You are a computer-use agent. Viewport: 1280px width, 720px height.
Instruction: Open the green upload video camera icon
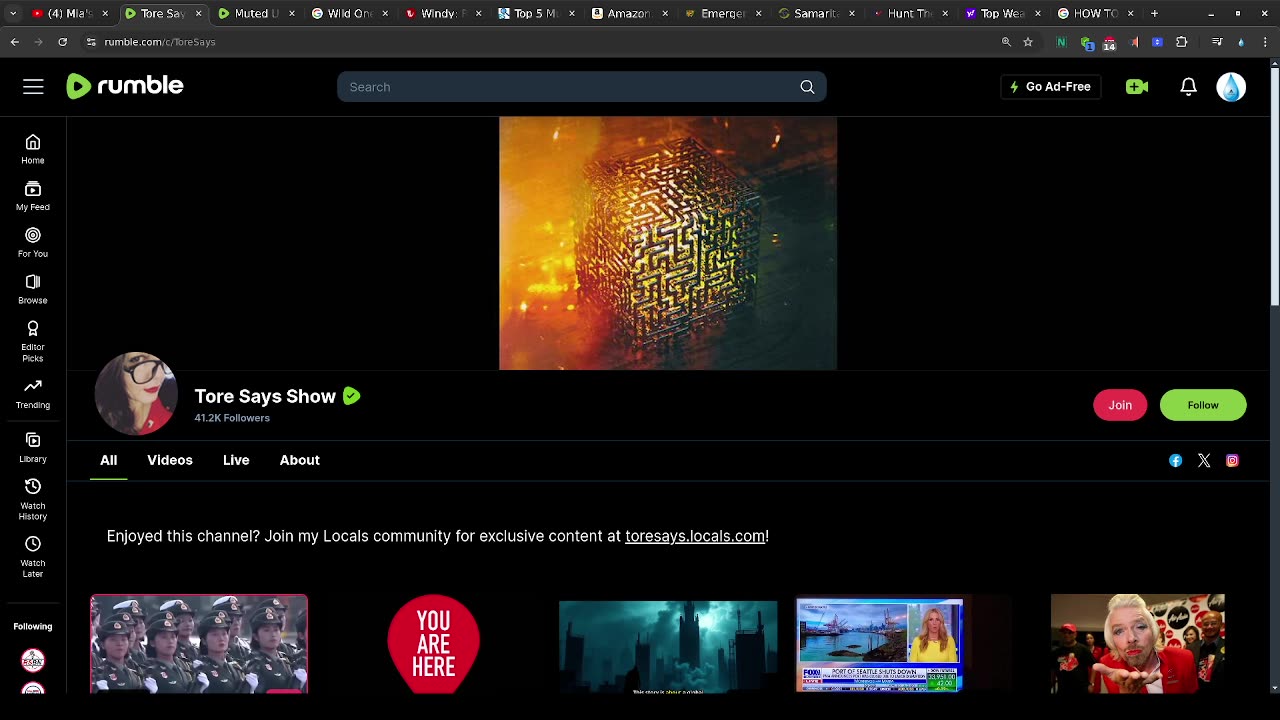[1137, 87]
